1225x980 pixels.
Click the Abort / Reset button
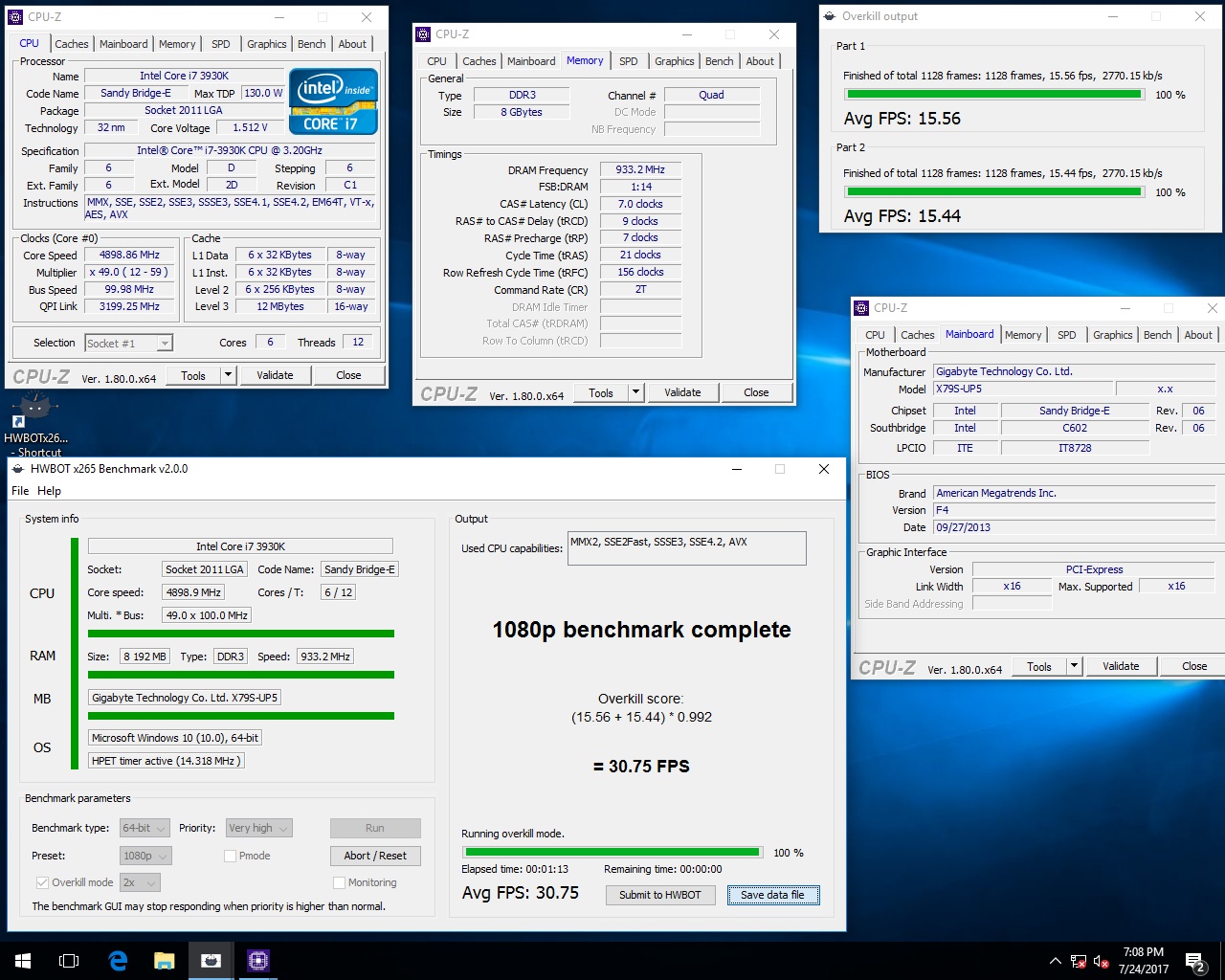point(375,856)
